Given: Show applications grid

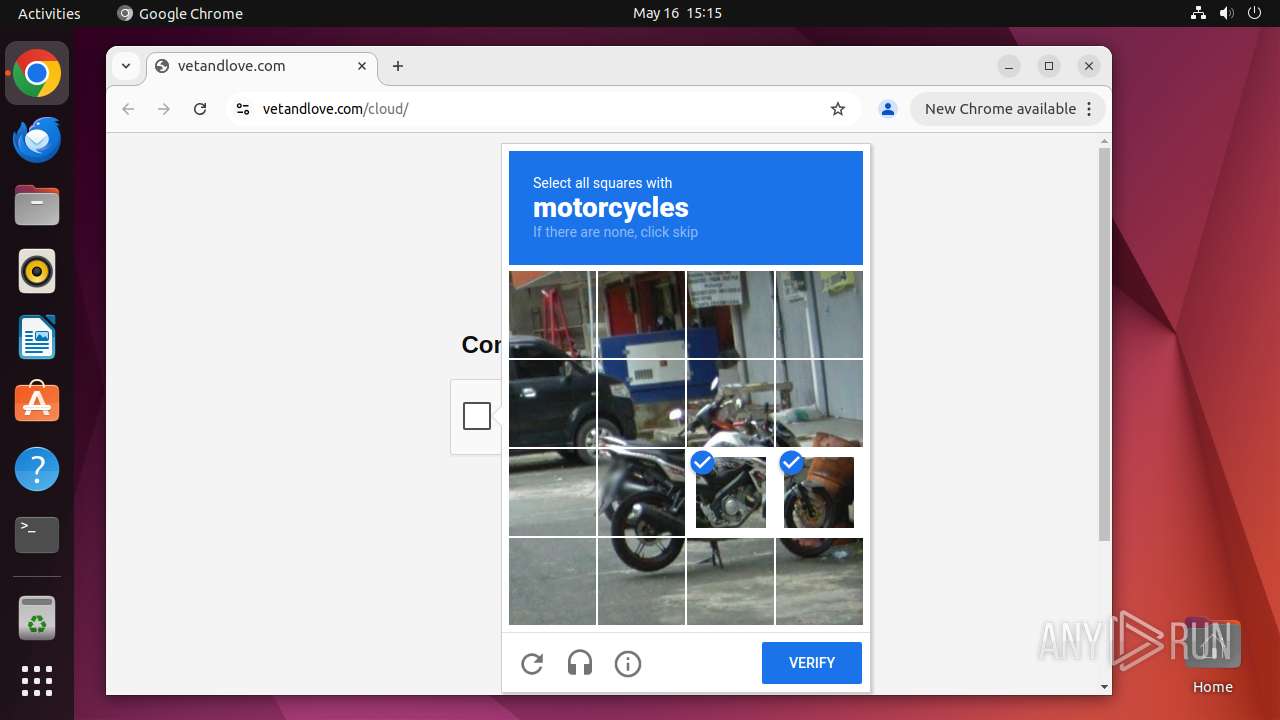Looking at the screenshot, I should [x=37, y=681].
